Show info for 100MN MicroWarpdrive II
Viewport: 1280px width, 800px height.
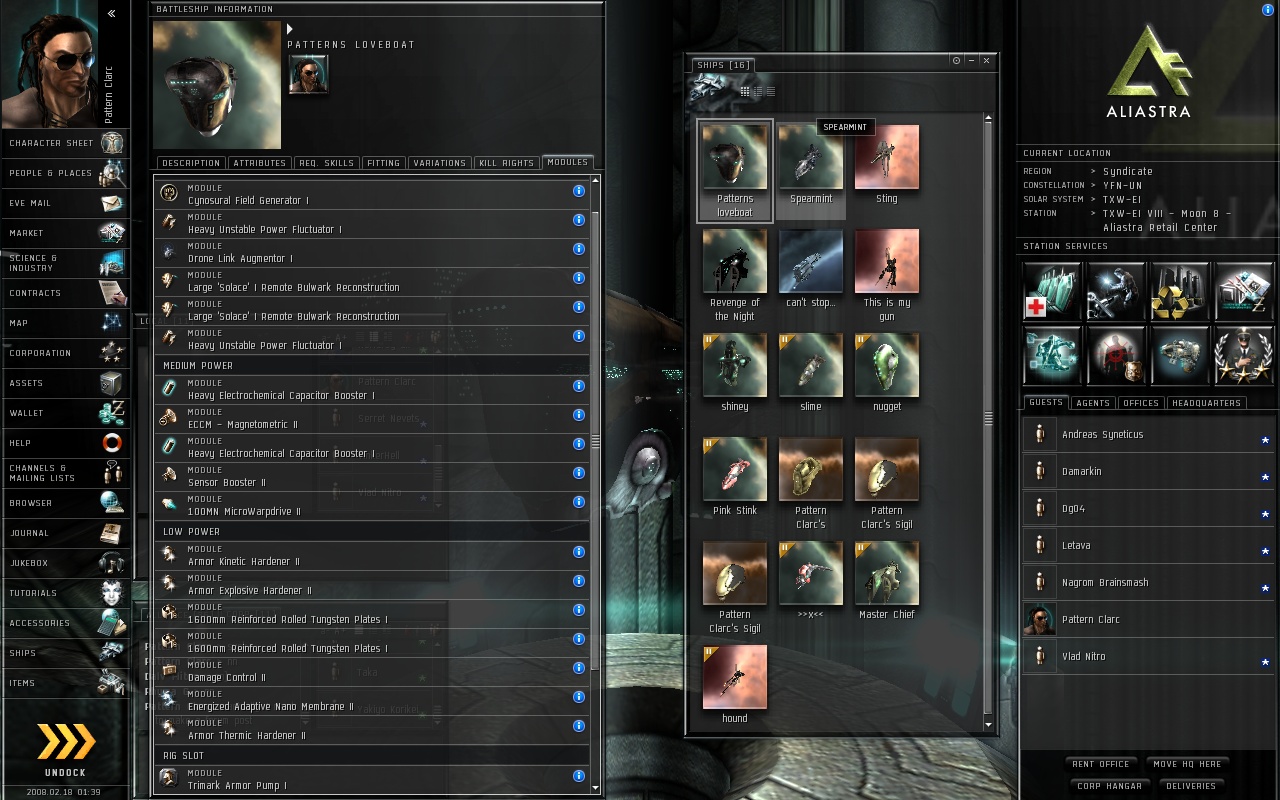[x=579, y=502]
